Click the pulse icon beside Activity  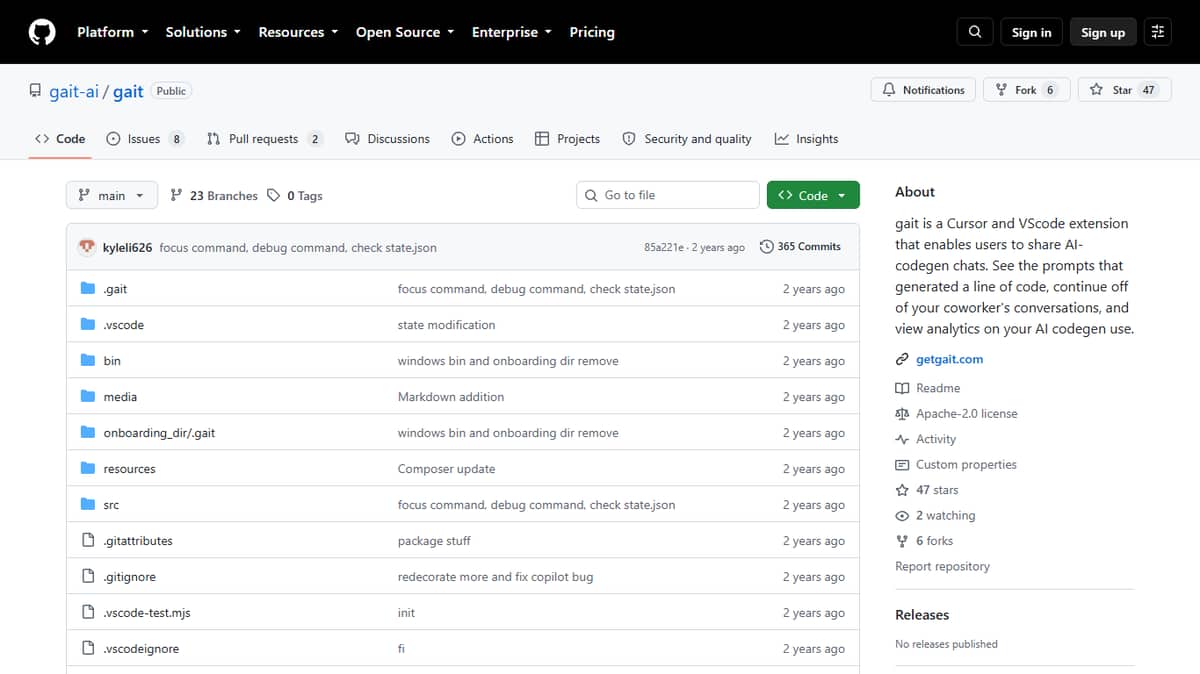click(x=902, y=439)
